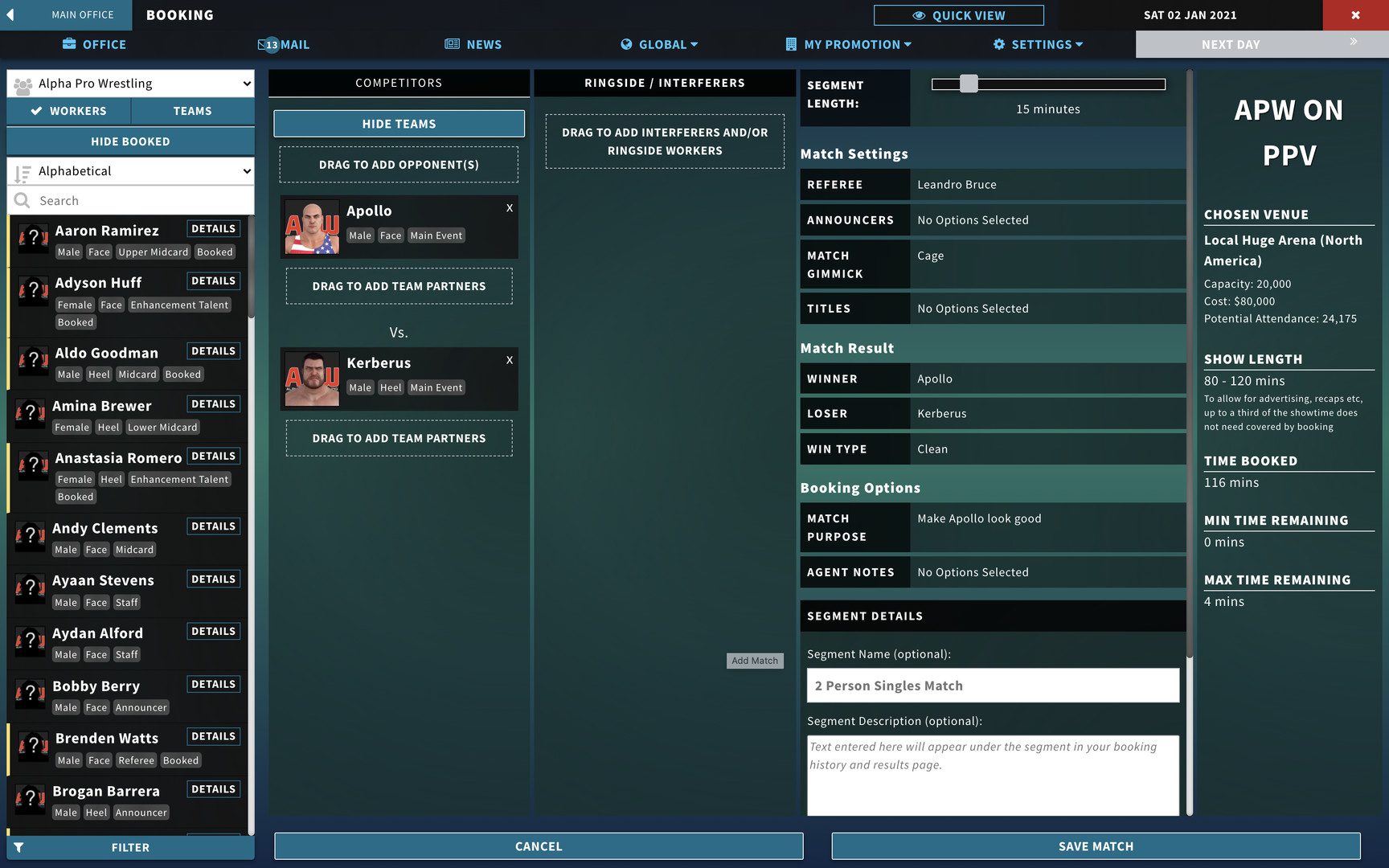
Task: Click the Segment Name input field
Action: 992,686
